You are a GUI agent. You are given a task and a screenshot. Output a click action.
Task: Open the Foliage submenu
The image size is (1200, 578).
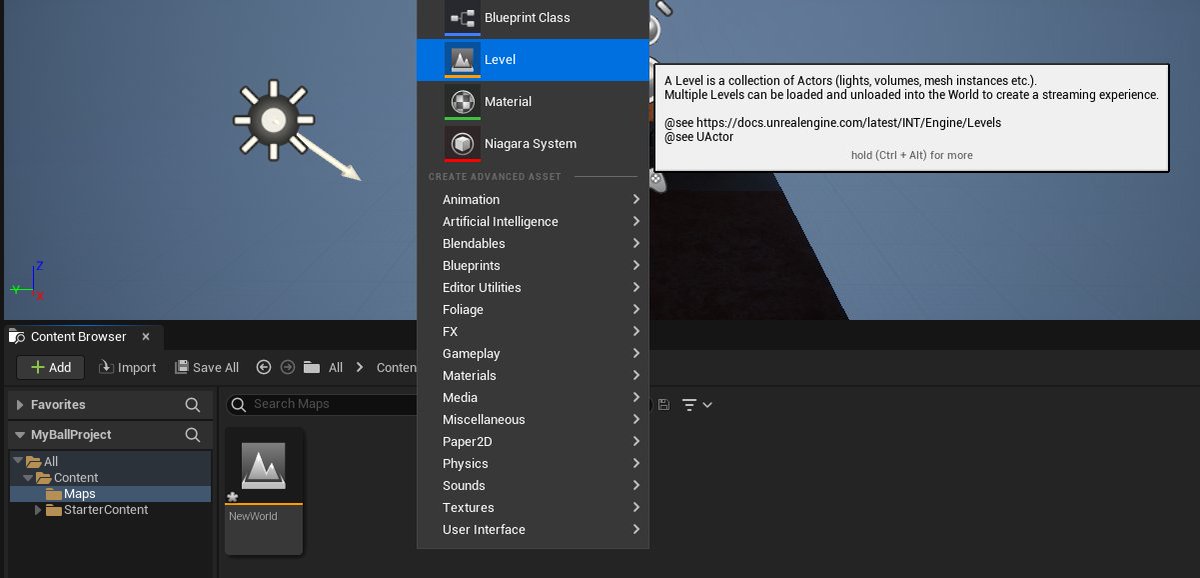533,310
